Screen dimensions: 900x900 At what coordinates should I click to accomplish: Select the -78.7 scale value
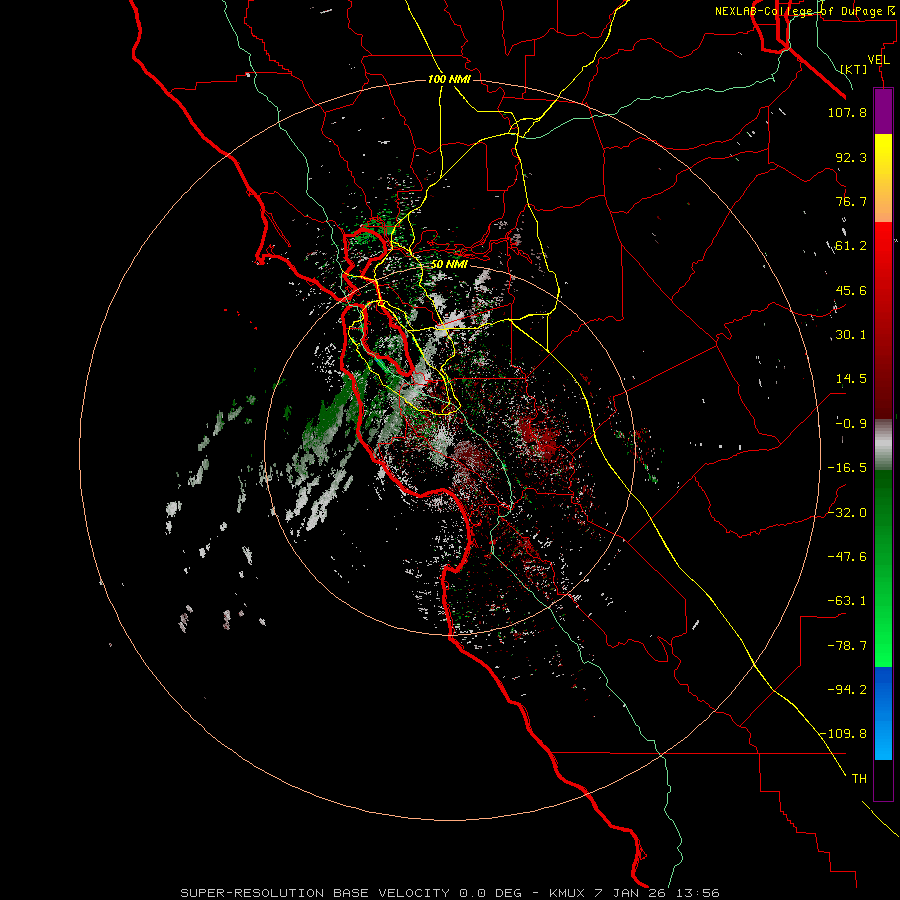(847, 646)
